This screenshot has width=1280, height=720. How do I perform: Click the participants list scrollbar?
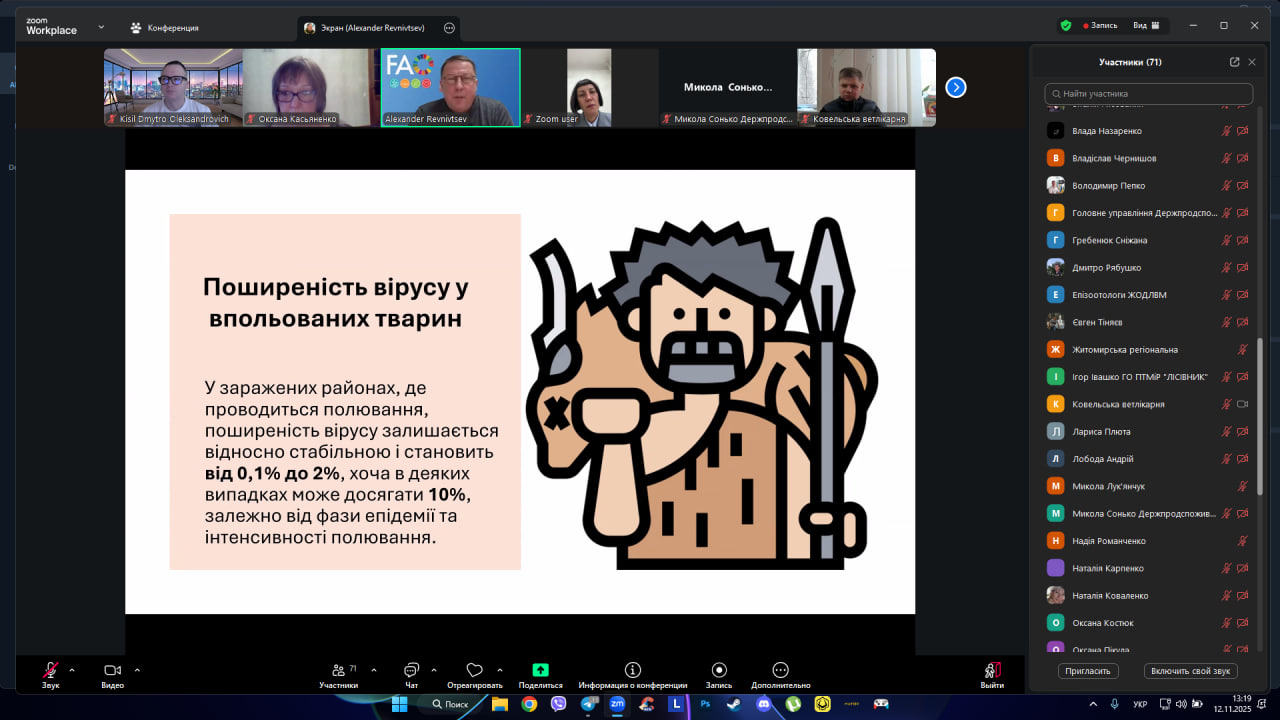(1259, 400)
